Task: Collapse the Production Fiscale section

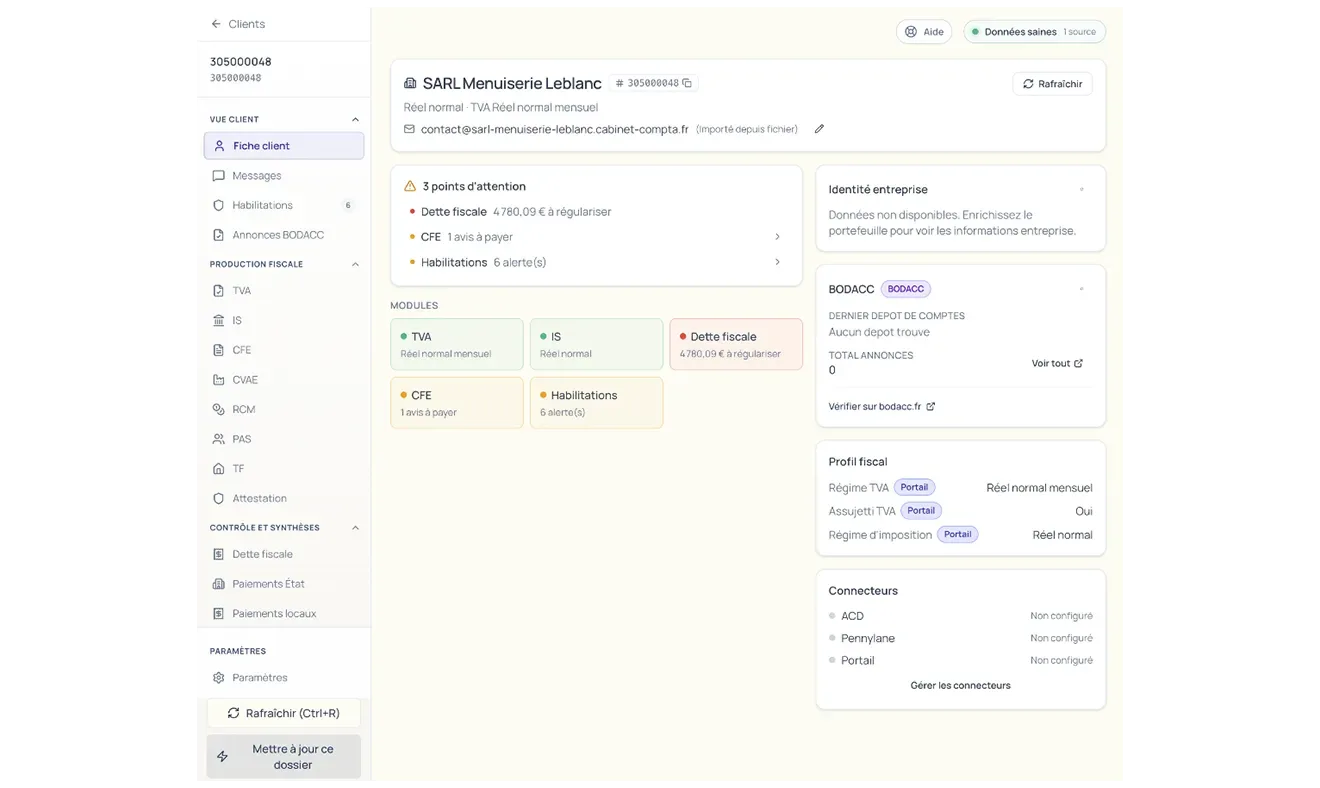Action: 355,265
